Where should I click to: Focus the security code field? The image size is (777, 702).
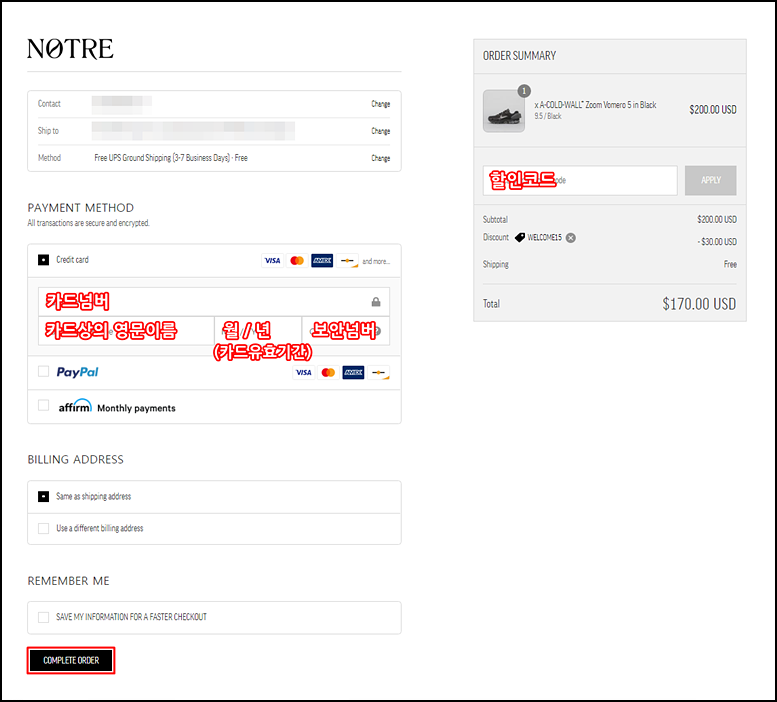tap(345, 330)
